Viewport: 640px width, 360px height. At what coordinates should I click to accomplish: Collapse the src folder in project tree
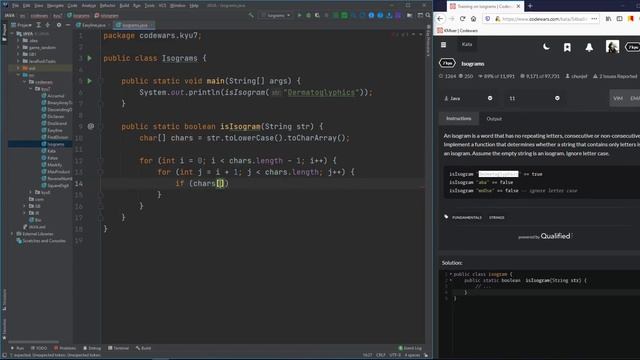pos(18,75)
